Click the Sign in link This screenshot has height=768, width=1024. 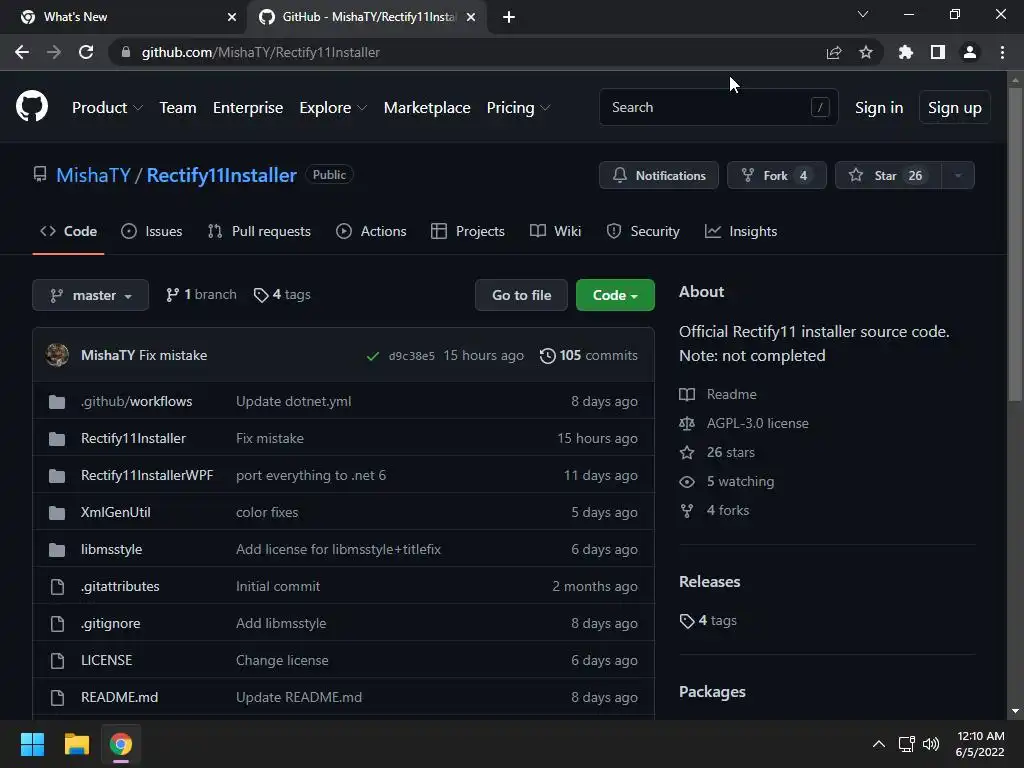879,108
